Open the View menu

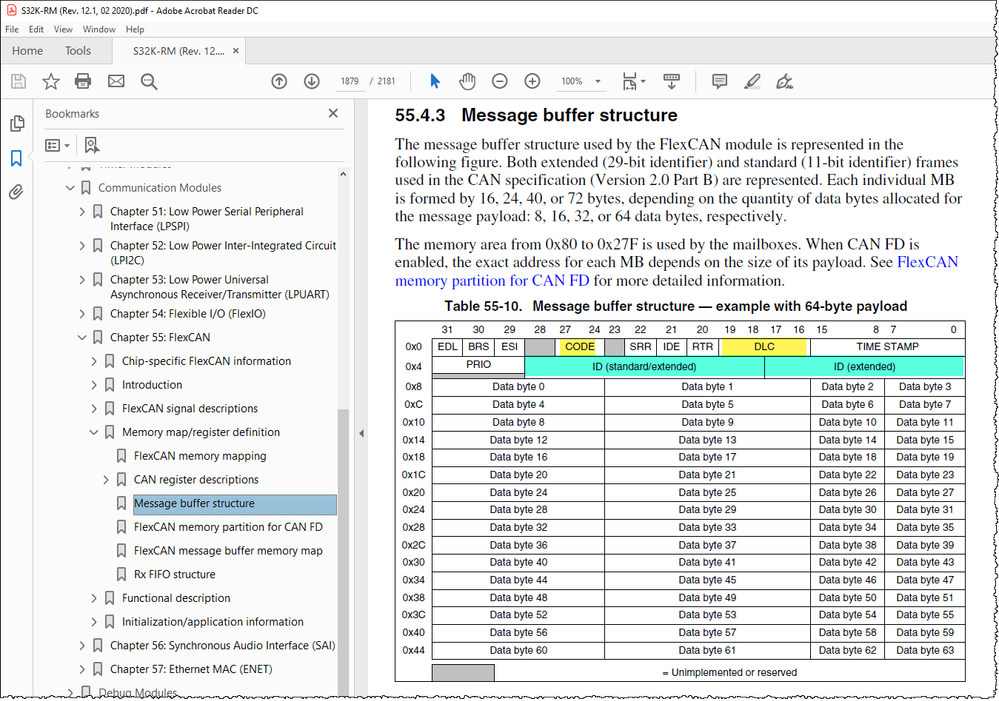point(62,29)
